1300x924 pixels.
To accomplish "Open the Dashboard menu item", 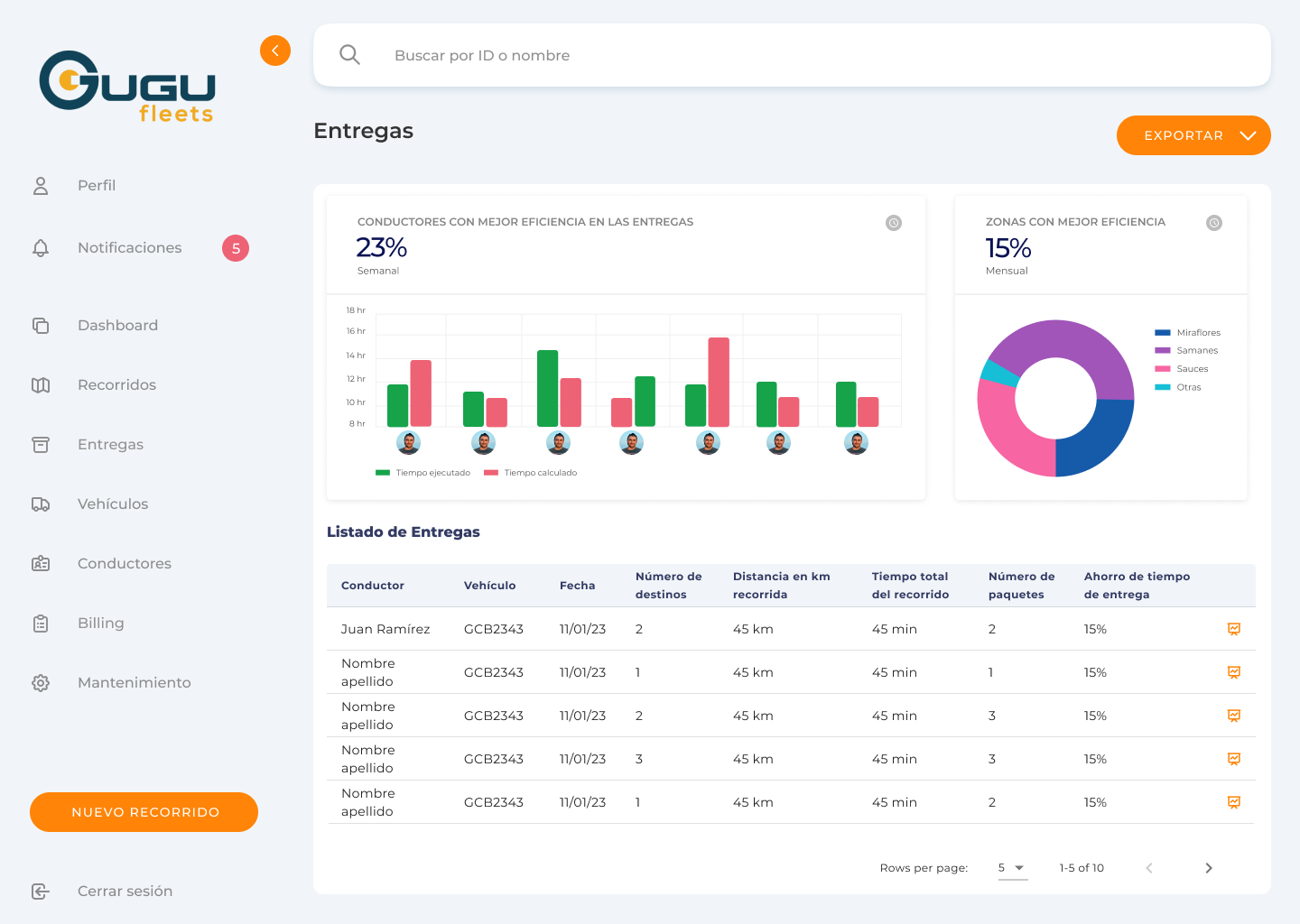I will click(117, 326).
